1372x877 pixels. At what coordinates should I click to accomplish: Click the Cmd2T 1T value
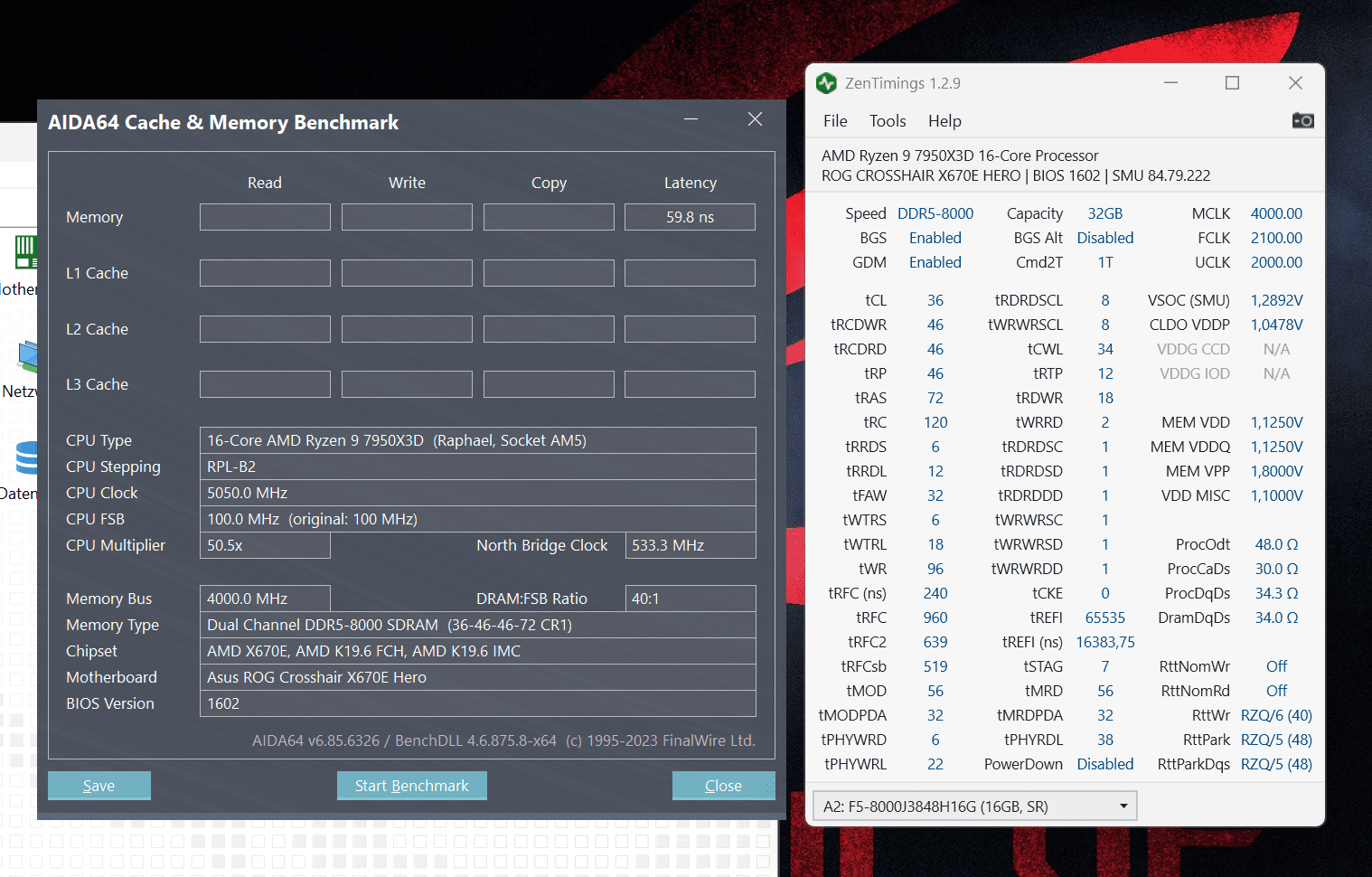point(1105,262)
